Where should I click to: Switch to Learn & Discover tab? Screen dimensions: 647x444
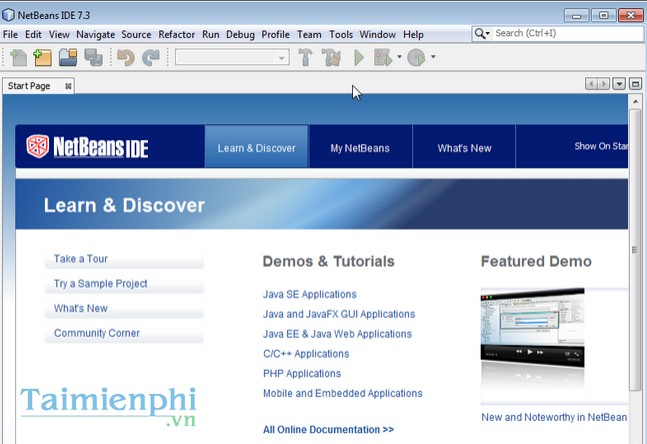click(x=256, y=146)
